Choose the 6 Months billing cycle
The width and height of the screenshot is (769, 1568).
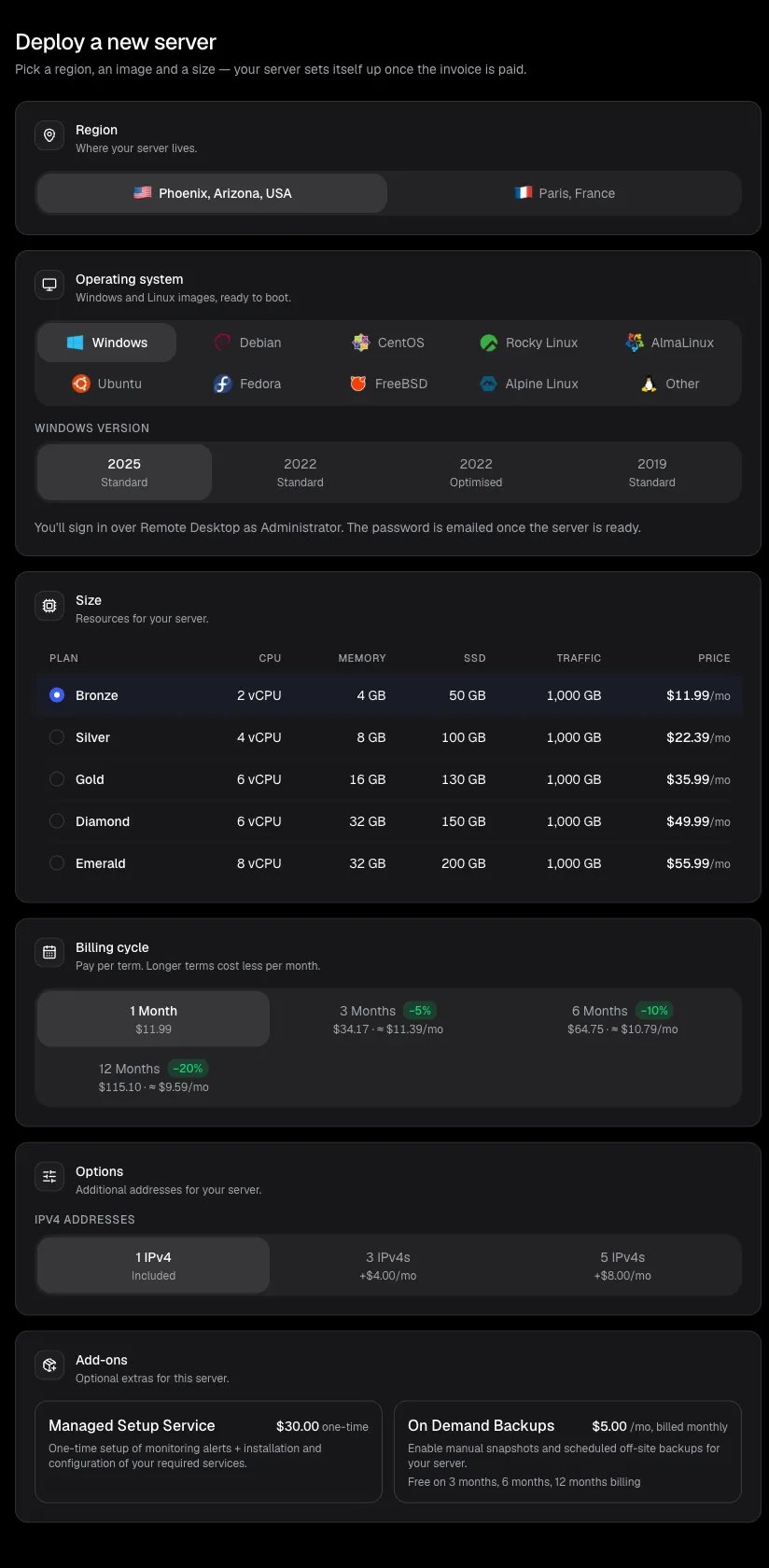coord(622,1019)
